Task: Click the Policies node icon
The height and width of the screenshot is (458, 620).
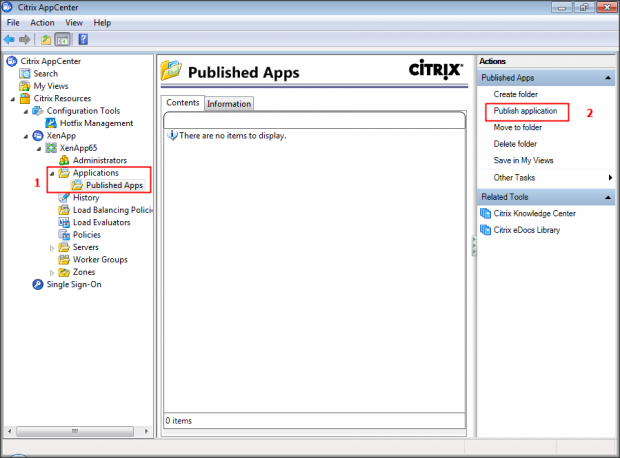Action: click(x=64, y=235)
